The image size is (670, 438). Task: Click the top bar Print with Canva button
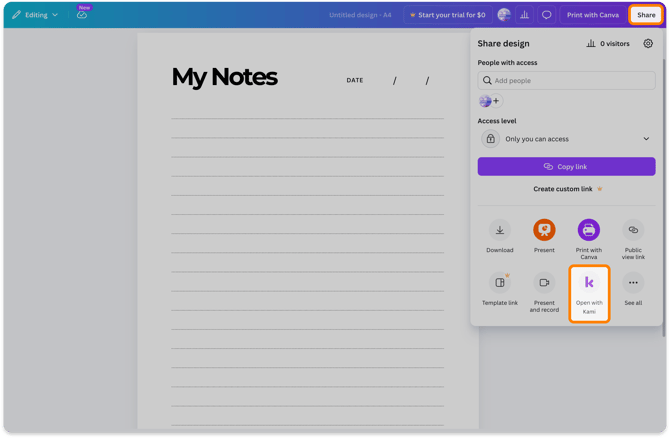593,15
